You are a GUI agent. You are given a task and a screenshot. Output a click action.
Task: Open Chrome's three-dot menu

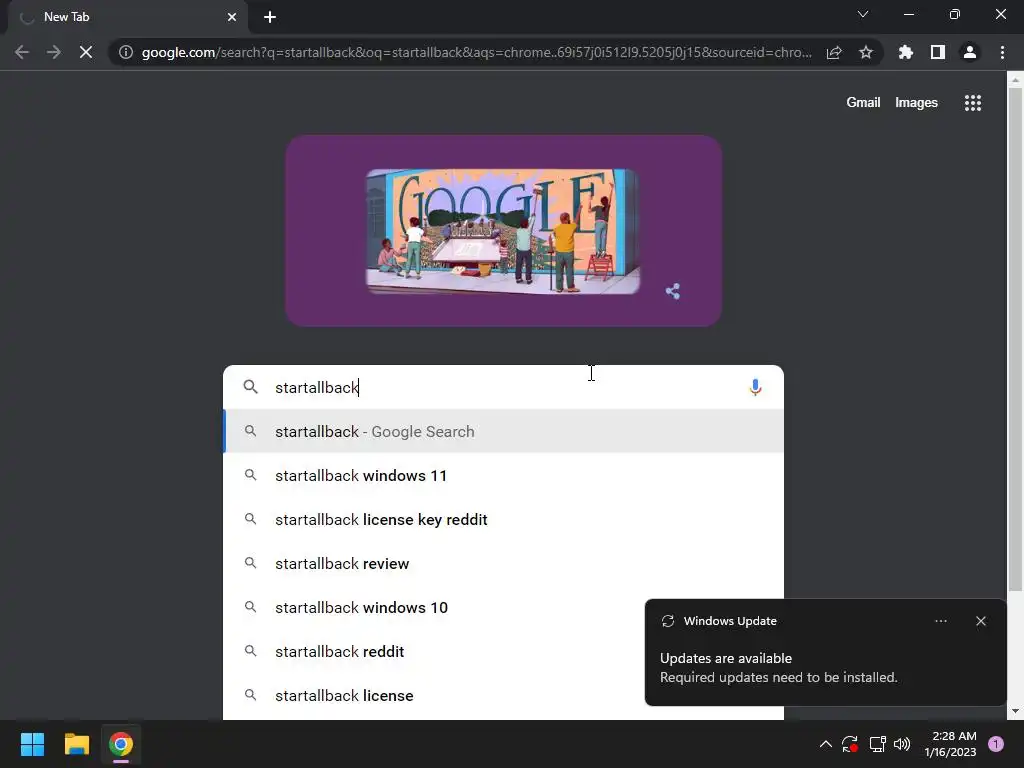point(1002,52)
